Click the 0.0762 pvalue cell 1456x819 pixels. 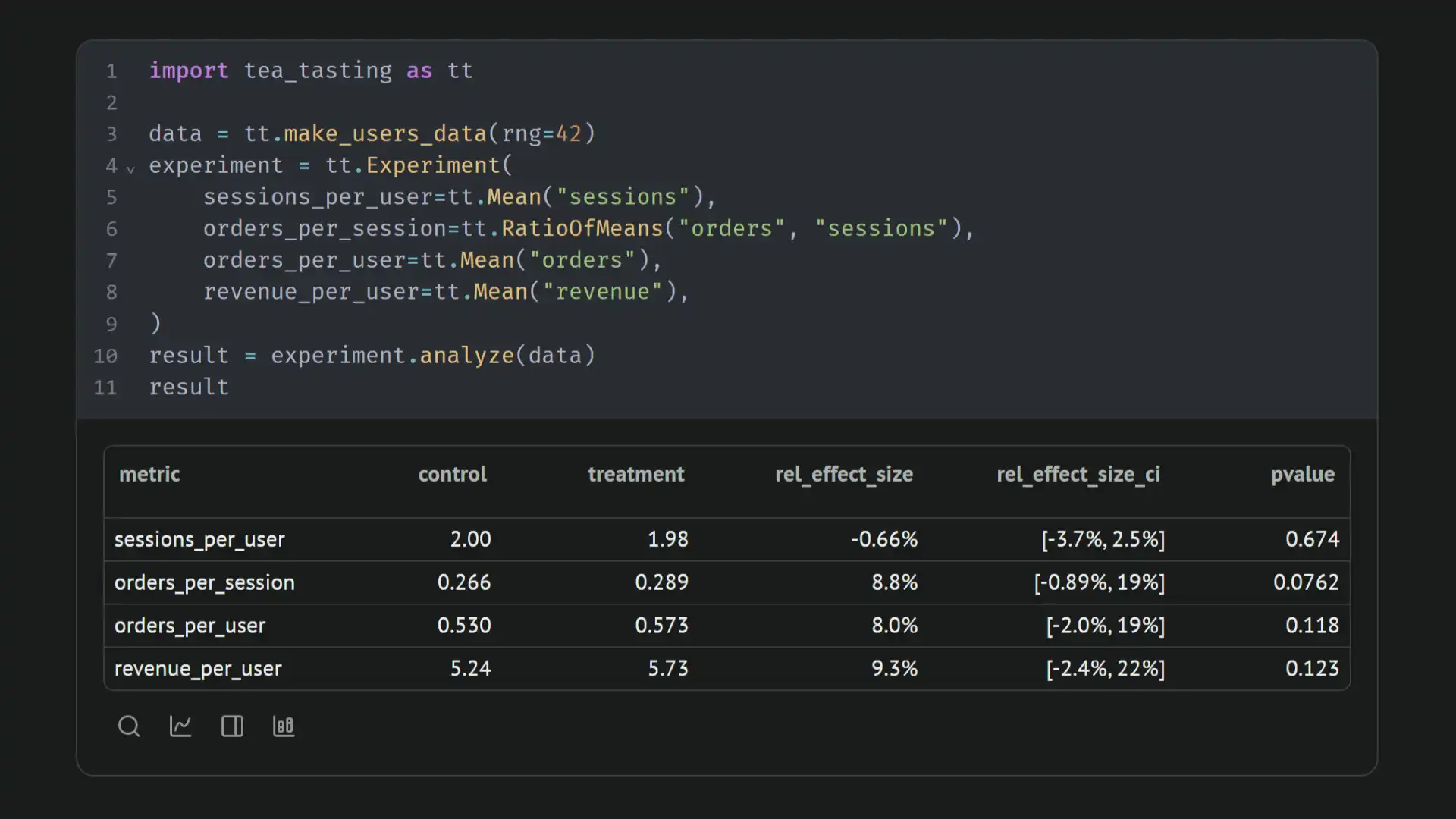1306,583
